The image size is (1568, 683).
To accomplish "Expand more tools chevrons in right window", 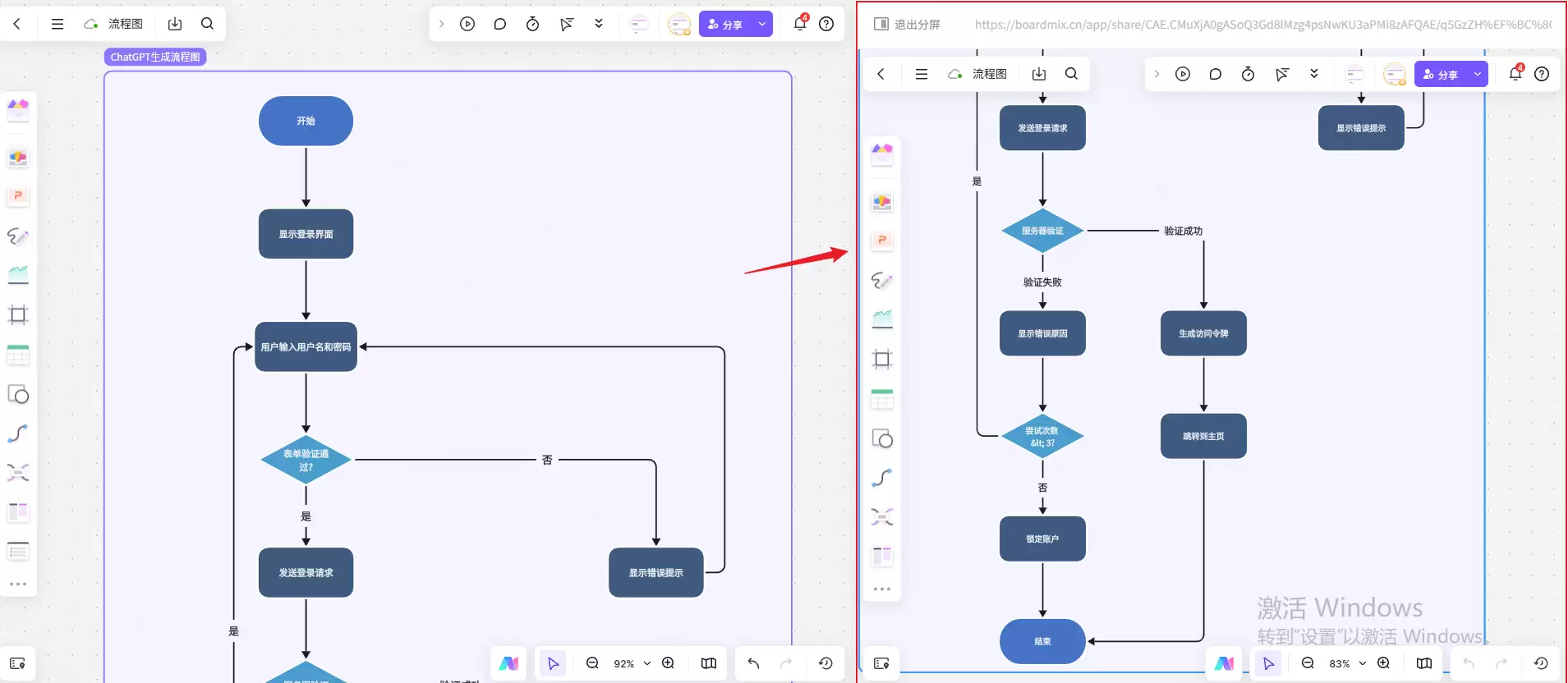I will point(1314,74).
